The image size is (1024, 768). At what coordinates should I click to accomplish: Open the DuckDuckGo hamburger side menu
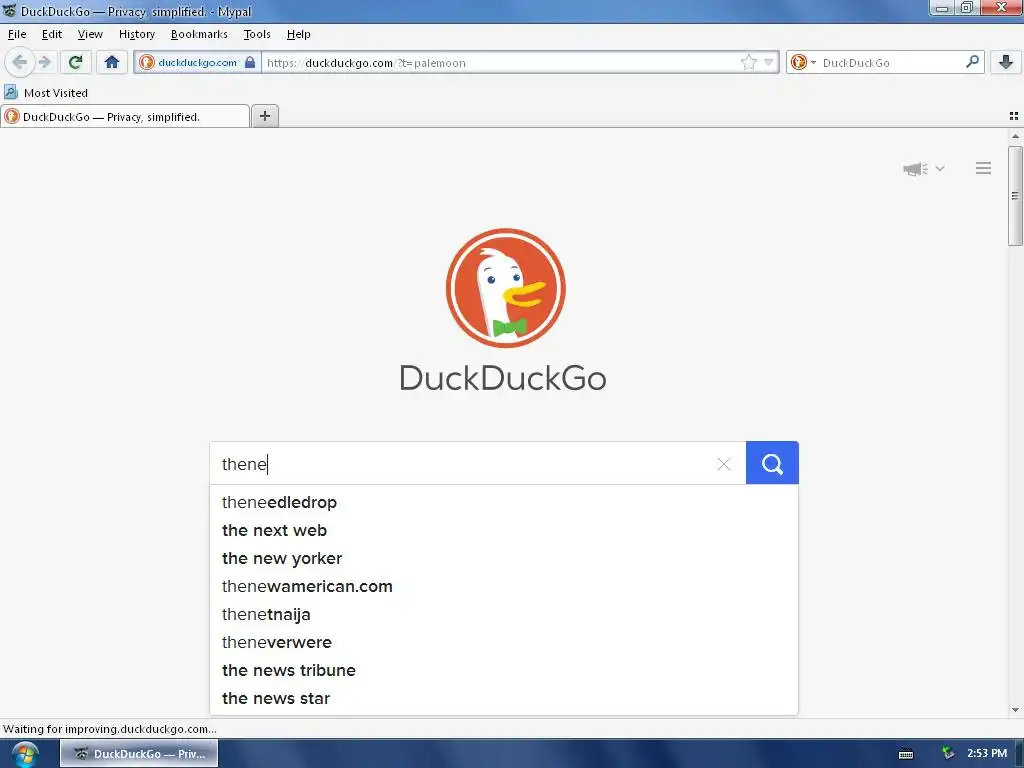(983, 168)
